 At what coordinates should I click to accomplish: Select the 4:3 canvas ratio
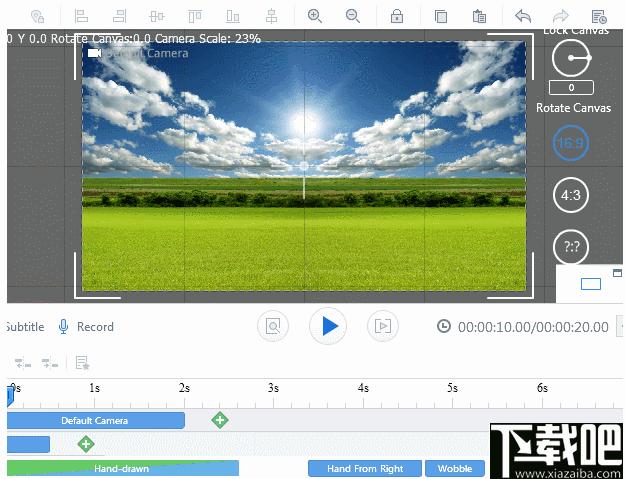(571, 195)
